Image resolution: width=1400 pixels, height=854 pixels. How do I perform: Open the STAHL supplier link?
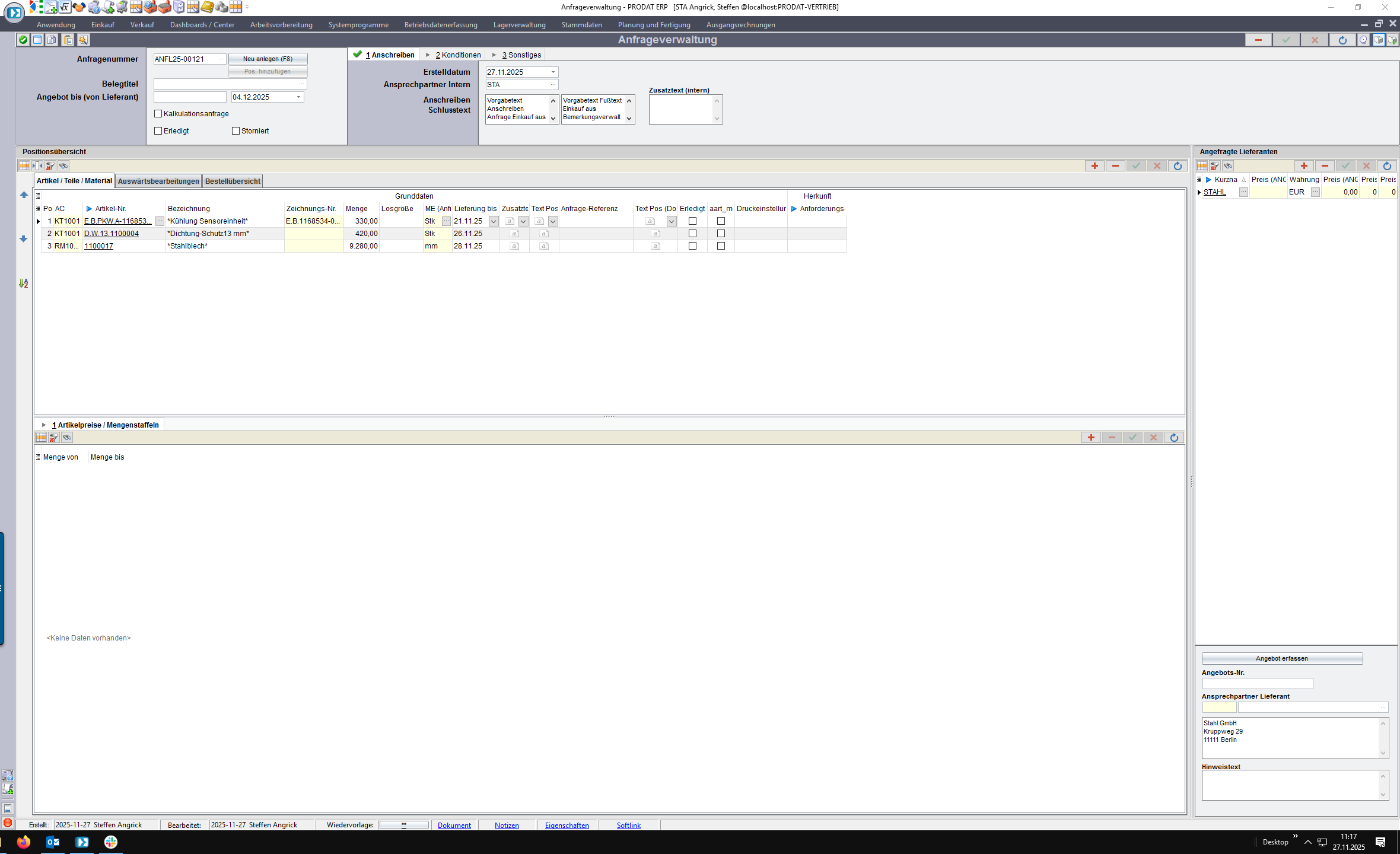tap(1214, 192)
